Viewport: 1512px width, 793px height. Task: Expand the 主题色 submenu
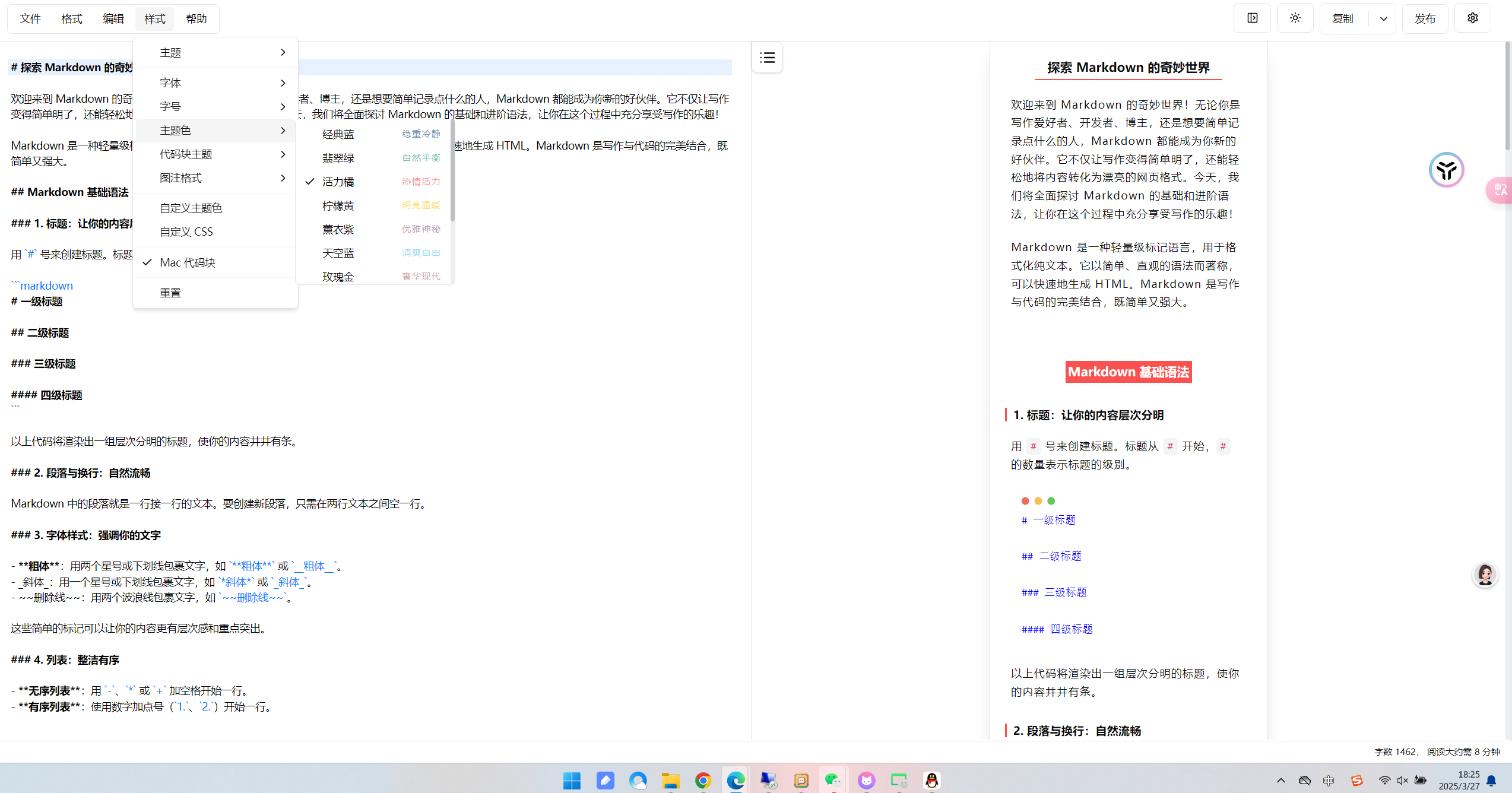coord(215,130)
